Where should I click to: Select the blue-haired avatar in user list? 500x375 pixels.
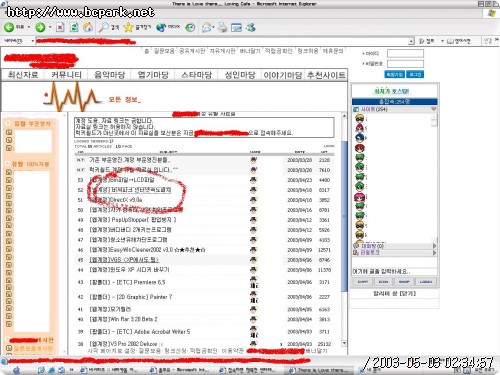pos(360,138)
